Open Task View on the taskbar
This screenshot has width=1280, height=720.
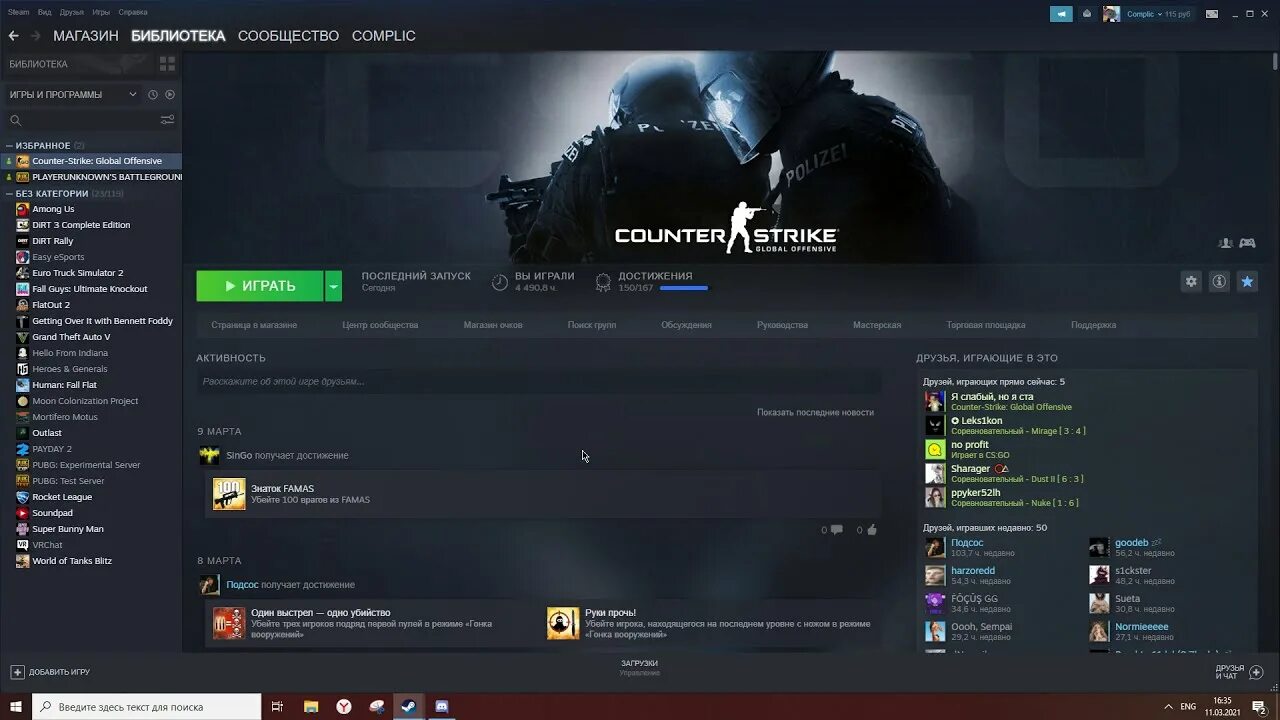pyautogui.click(x=278, y=707)
